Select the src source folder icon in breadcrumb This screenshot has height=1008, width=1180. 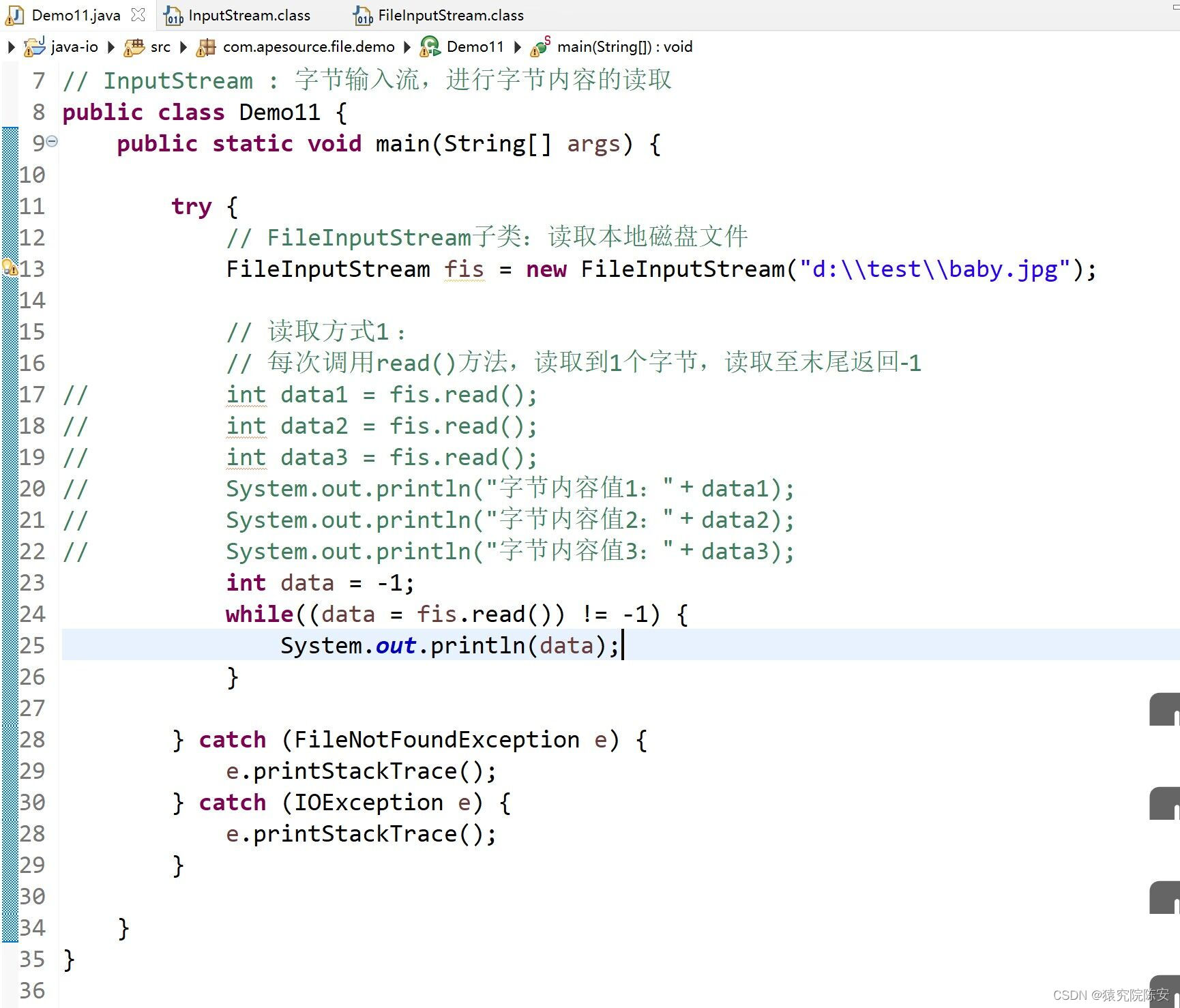pyautogui.click(x=132, y=46)
